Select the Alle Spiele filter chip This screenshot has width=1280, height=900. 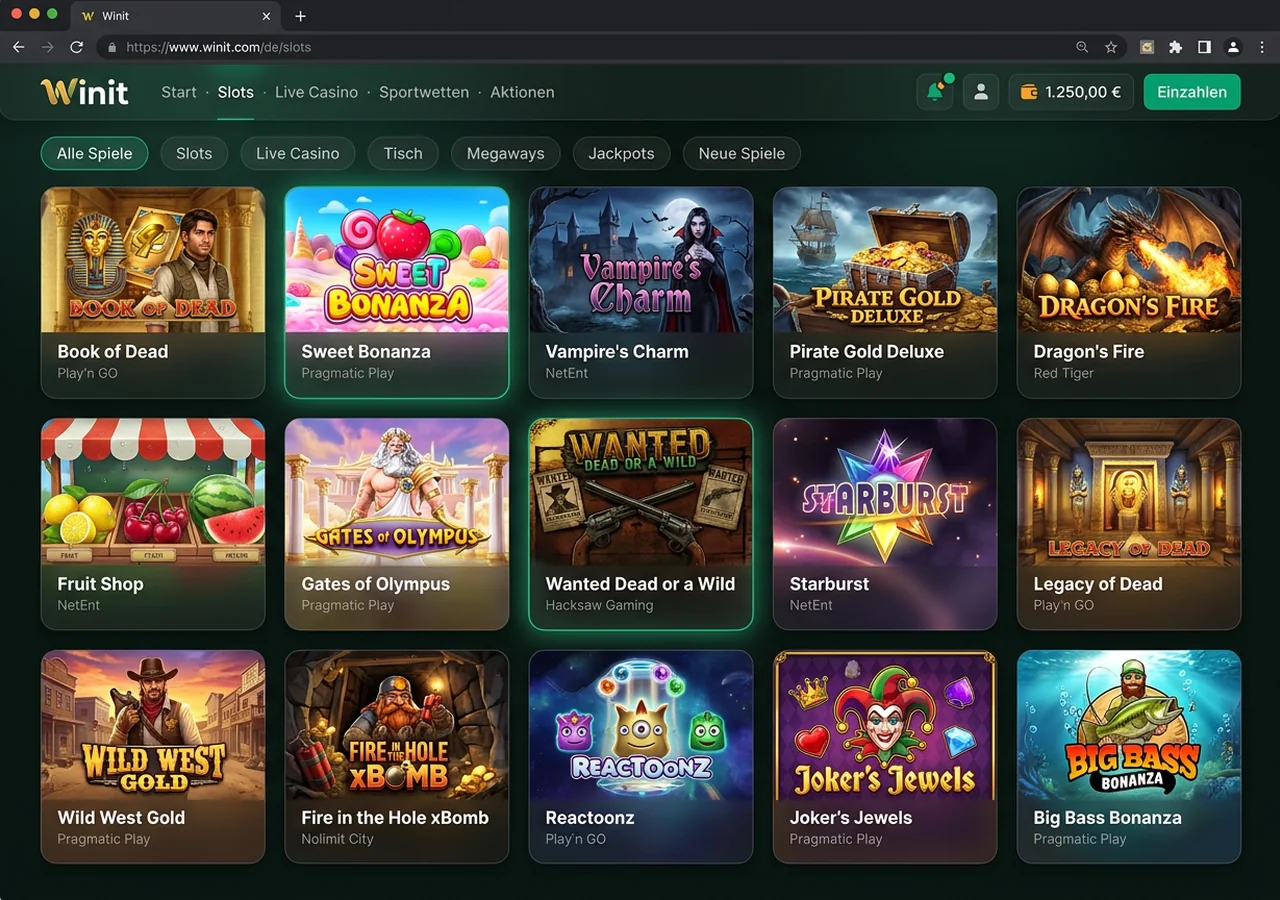point(94,153)
